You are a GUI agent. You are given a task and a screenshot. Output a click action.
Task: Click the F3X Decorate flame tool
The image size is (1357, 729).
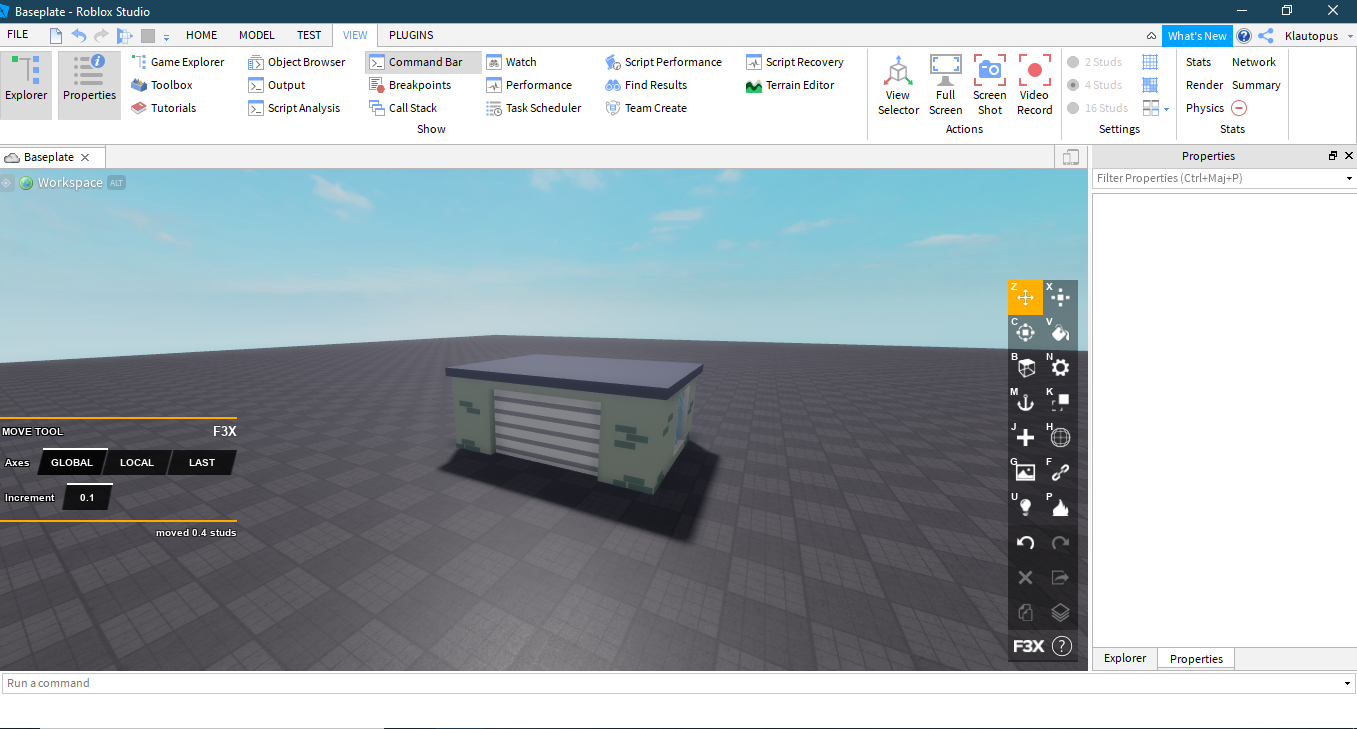[x=1060, y=508]
